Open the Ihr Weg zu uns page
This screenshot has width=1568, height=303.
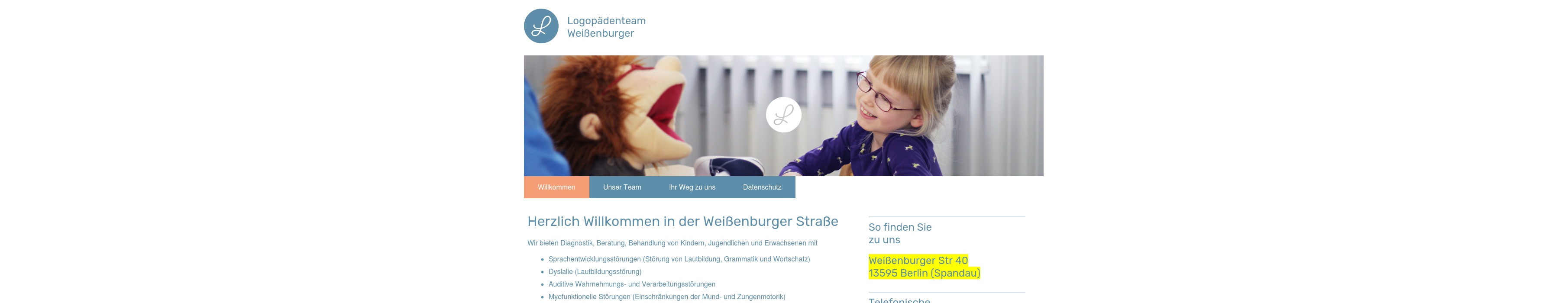click(x=692, y=187)
